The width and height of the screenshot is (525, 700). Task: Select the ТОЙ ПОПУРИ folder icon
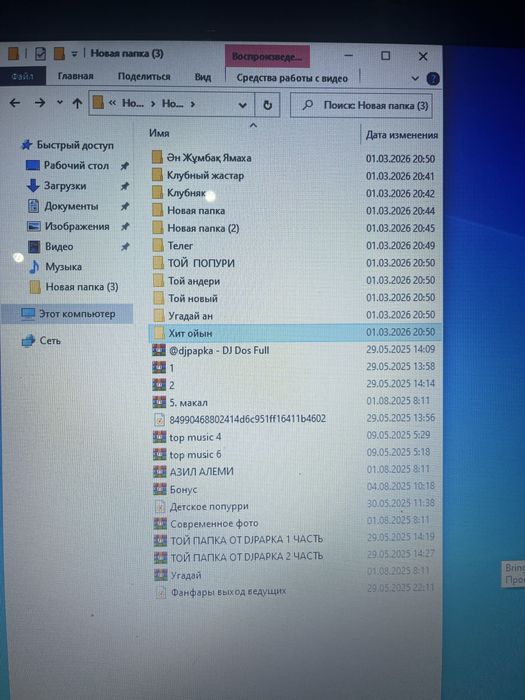[x=158, y=262]
